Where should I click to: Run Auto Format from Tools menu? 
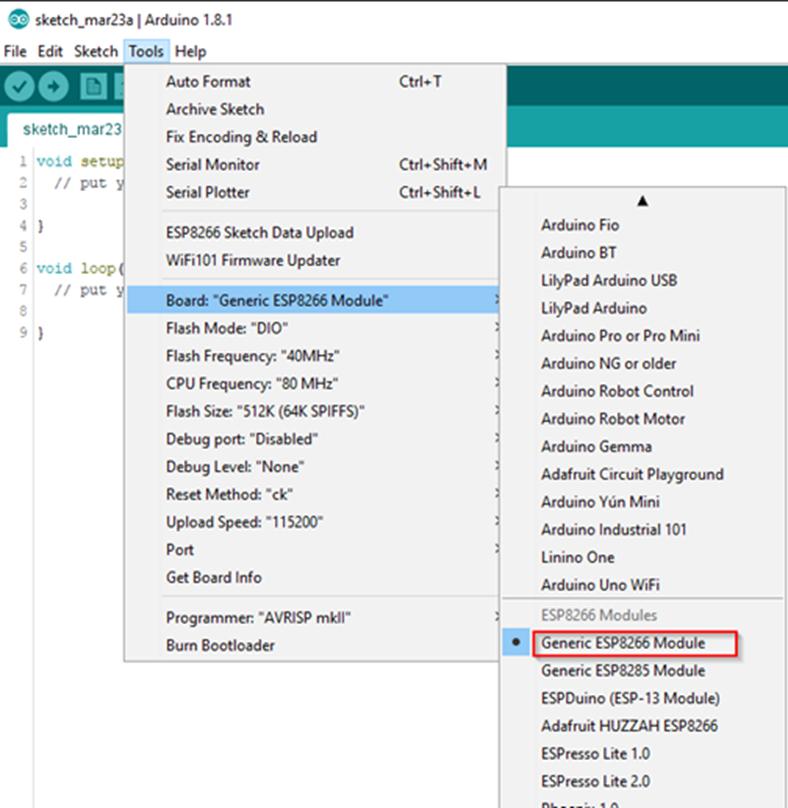tap(208, 82)
